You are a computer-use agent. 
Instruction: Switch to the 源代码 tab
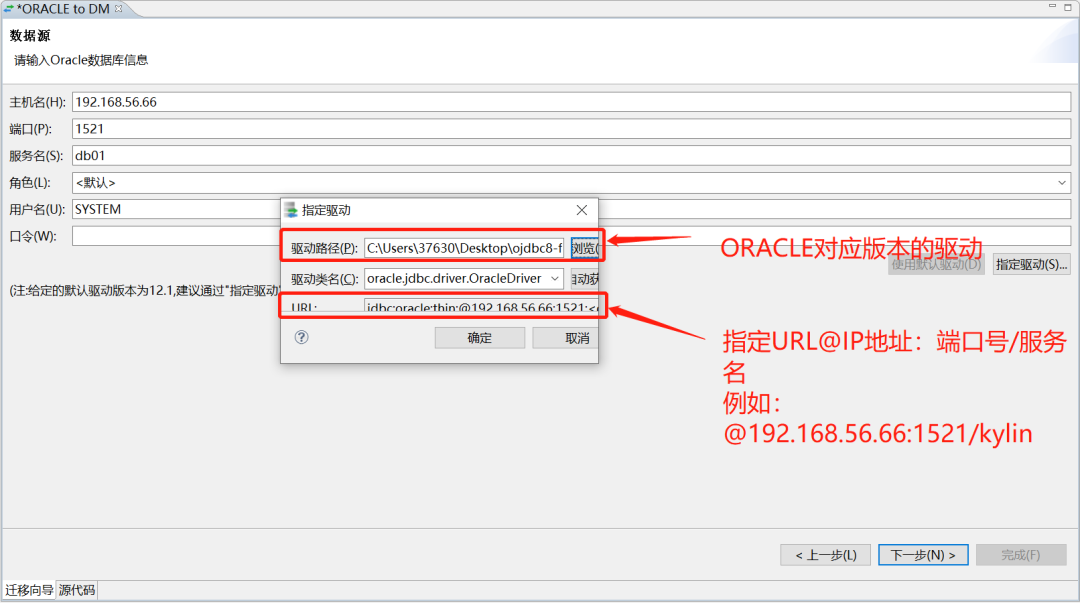[x=76, y=590]
